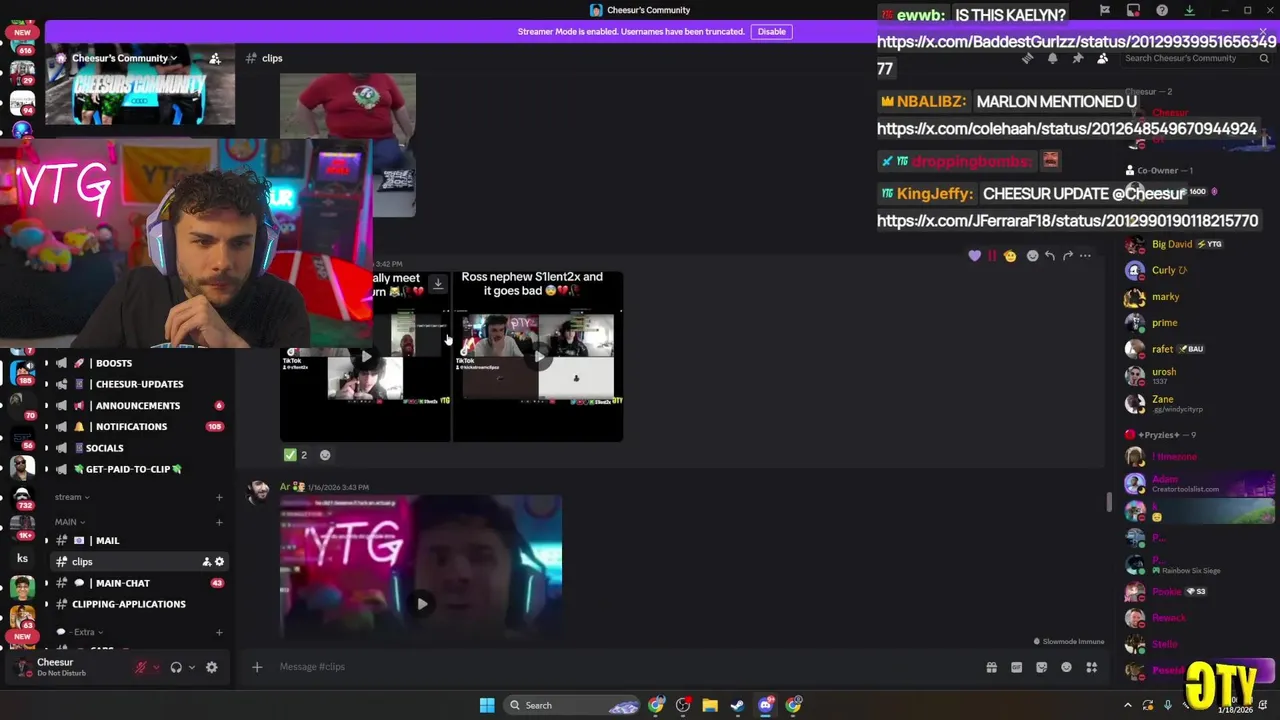Screen dimensions: 1280x720
Task: Click the invite icon on clips channel
Action: pos(207,562)
